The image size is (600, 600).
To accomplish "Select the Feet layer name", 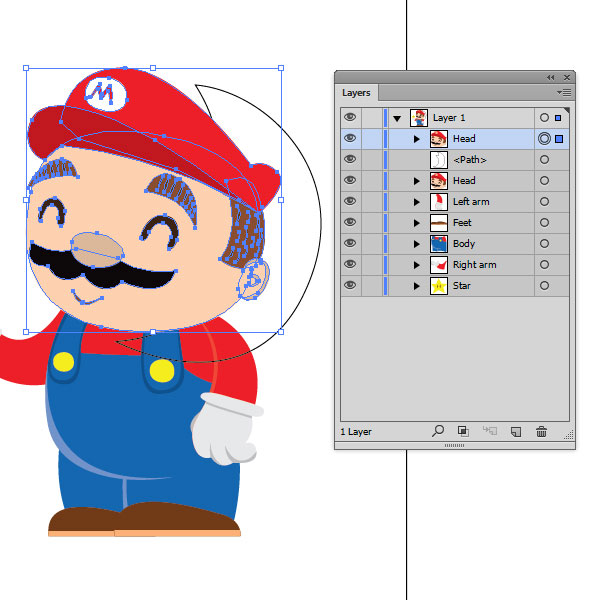I will (x=462, y=223).
